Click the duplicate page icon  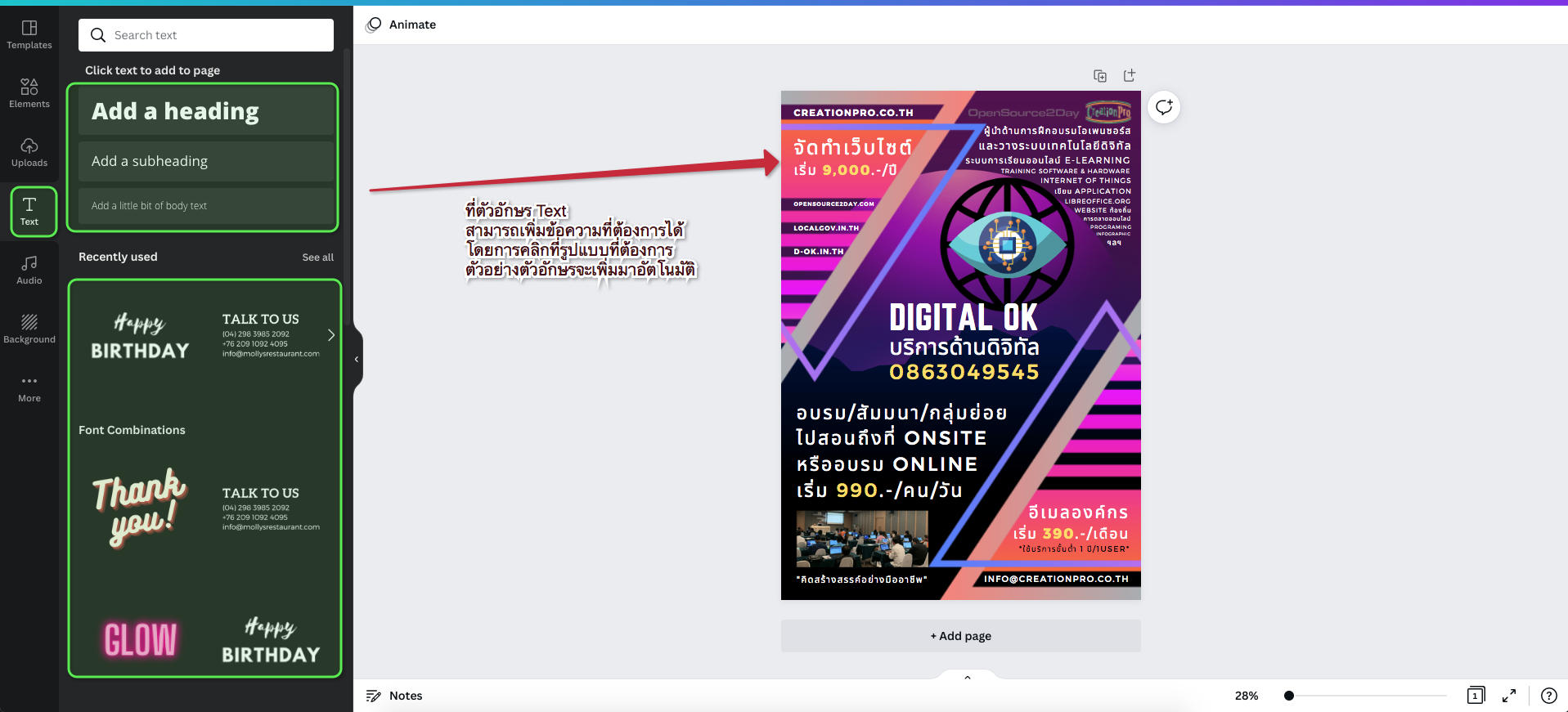1100,76
